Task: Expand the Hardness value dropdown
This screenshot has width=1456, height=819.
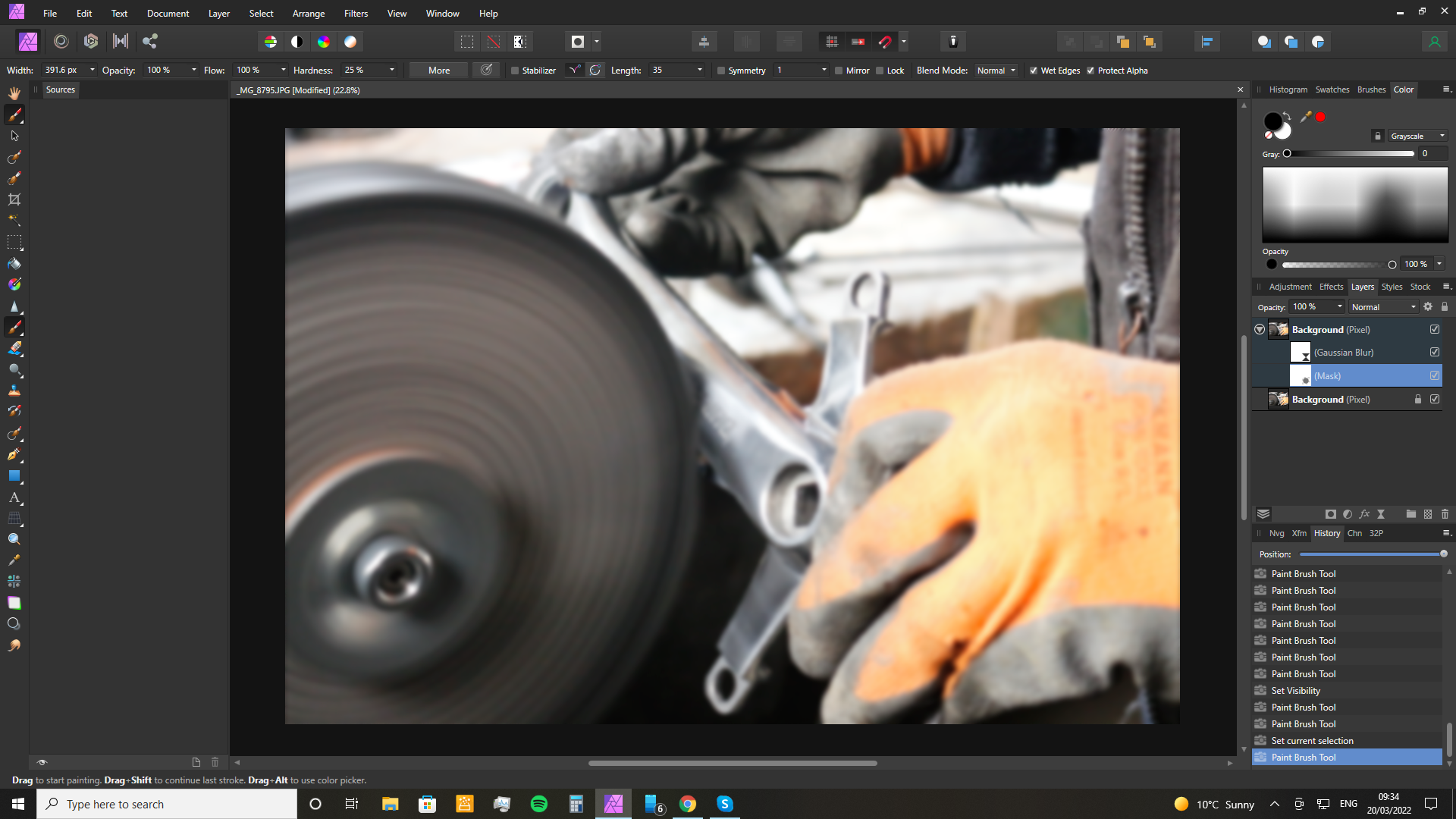Action: point(392,71)
